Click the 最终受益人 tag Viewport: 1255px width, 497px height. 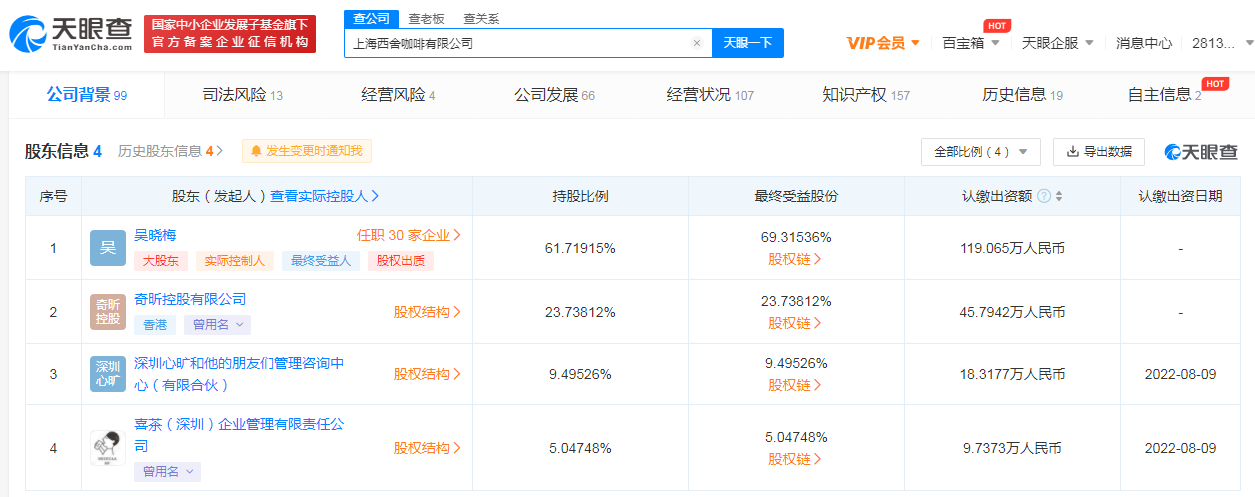coord(321,261)
